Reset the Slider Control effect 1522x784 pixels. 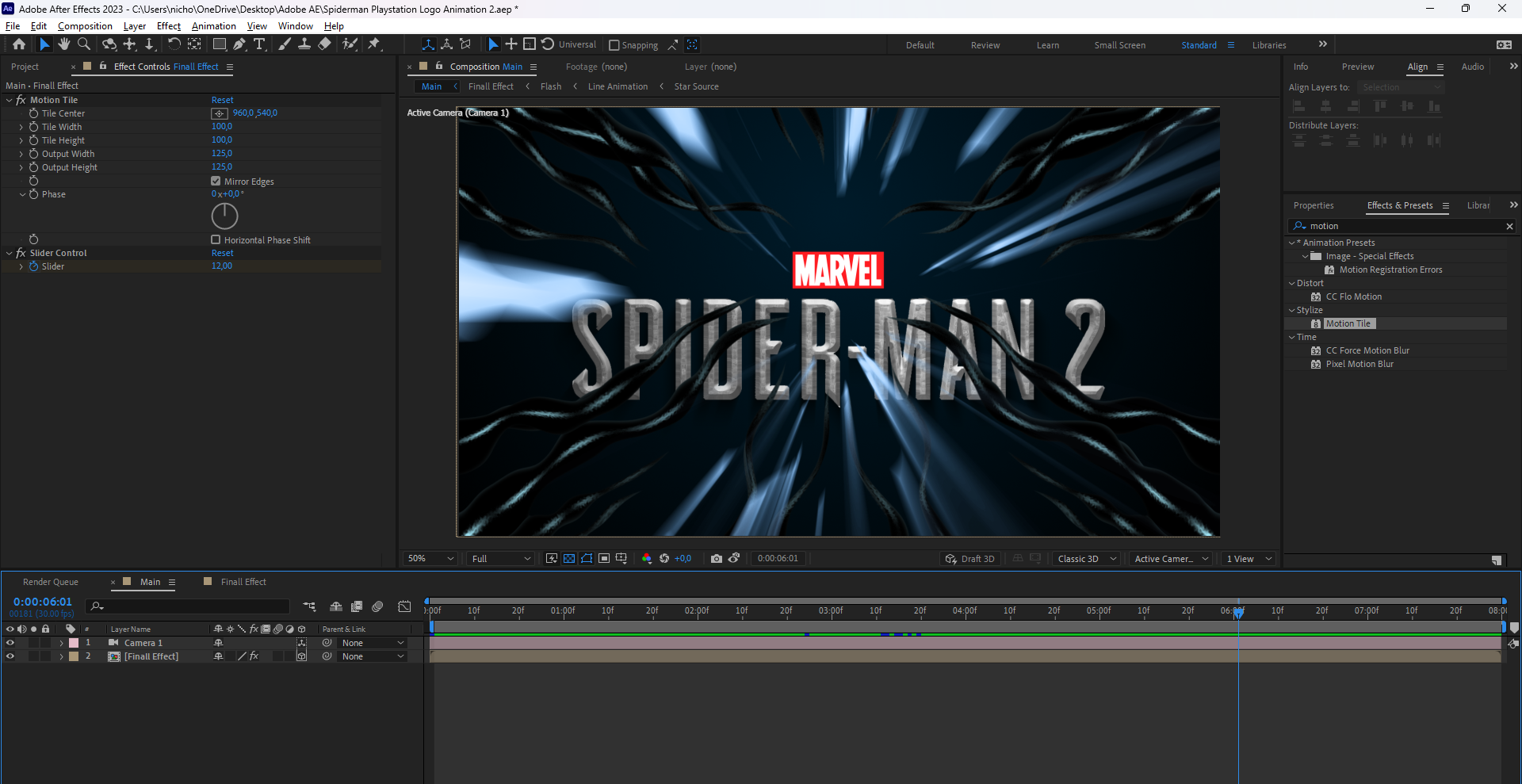click(x=222, y=253)
